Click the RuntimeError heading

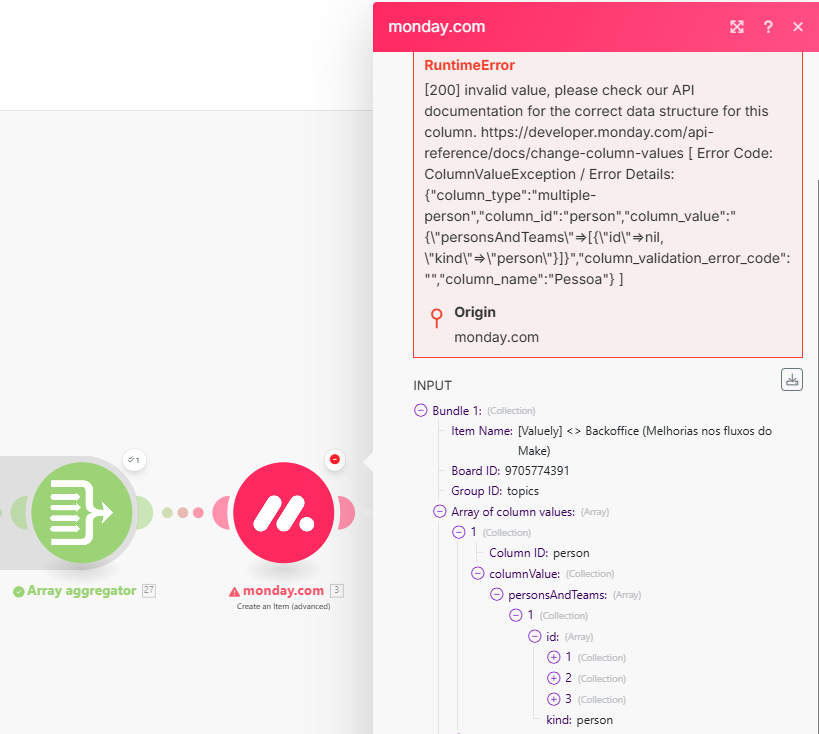[x=470, y=65]
